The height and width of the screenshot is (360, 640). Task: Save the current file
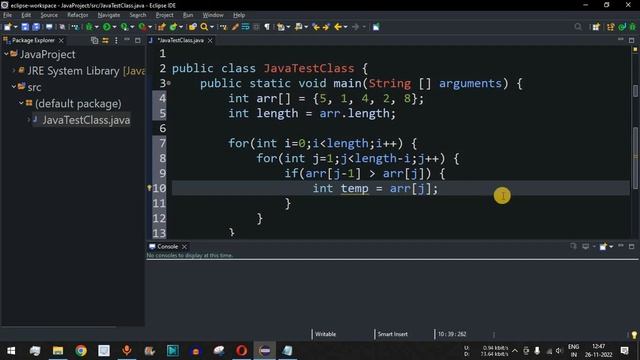[25, 27]
